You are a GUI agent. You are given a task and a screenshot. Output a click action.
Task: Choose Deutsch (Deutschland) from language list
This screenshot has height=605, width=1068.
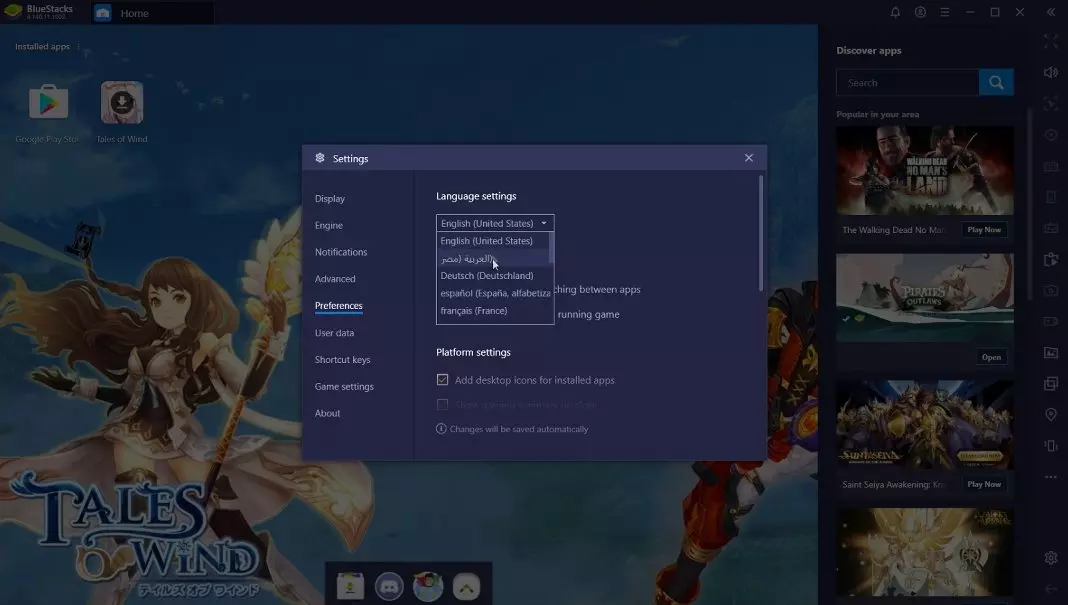(x=487, y=276)
